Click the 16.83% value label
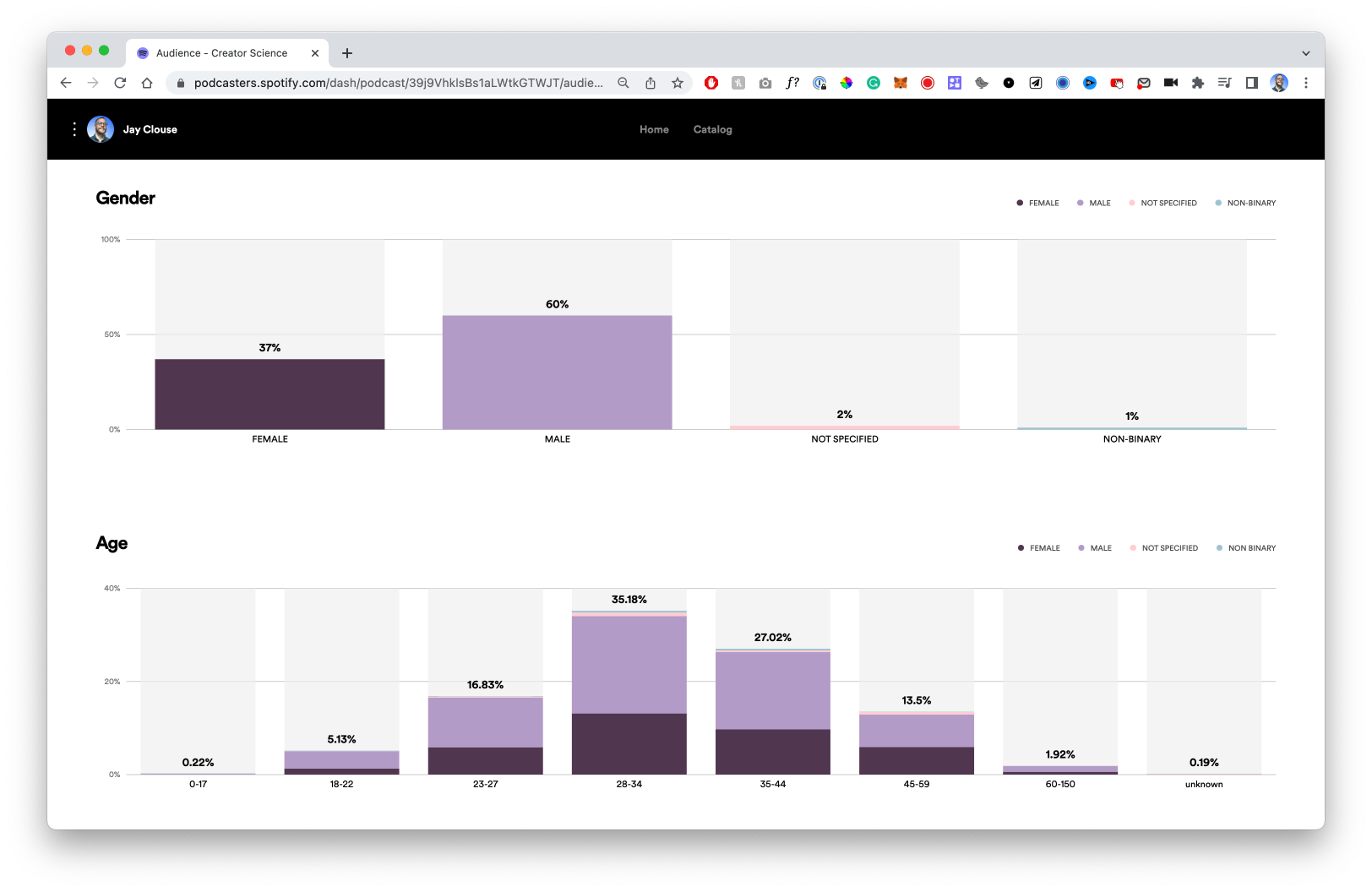 [486, 685]
